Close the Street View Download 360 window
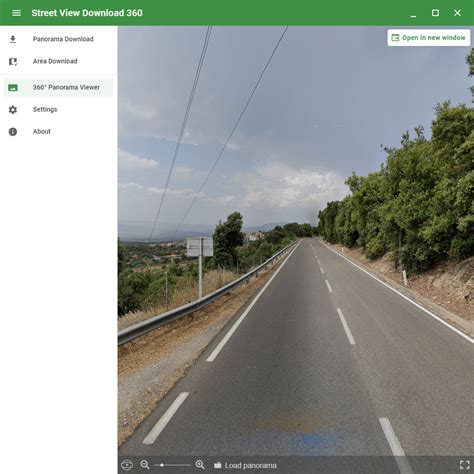The height and width of the screenshot is (474, 474). (x=457, y=13)
